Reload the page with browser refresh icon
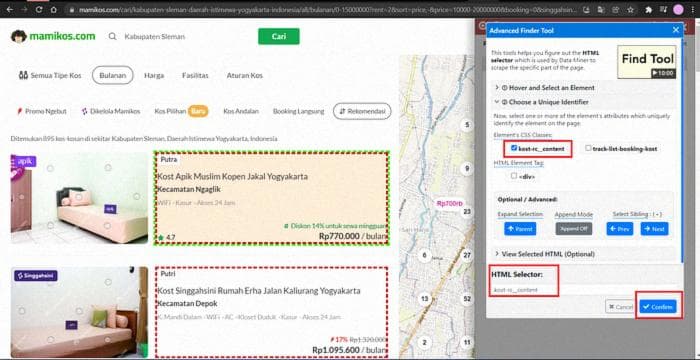The height and width of the screenshot is (360, 700). 39,9
